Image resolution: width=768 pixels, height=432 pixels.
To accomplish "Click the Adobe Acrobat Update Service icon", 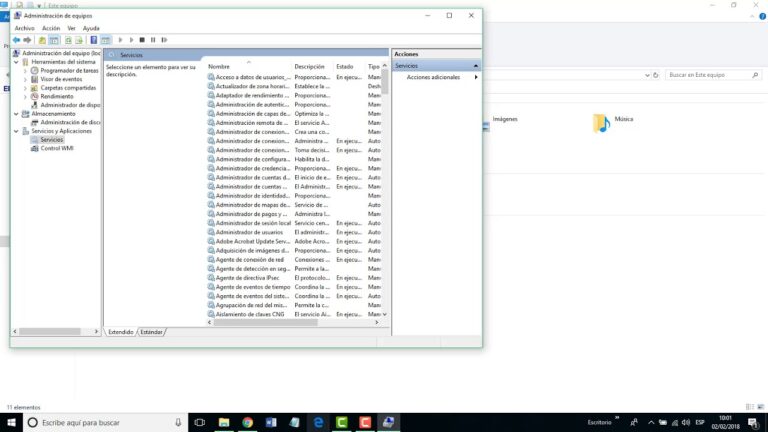I will 212,242.
